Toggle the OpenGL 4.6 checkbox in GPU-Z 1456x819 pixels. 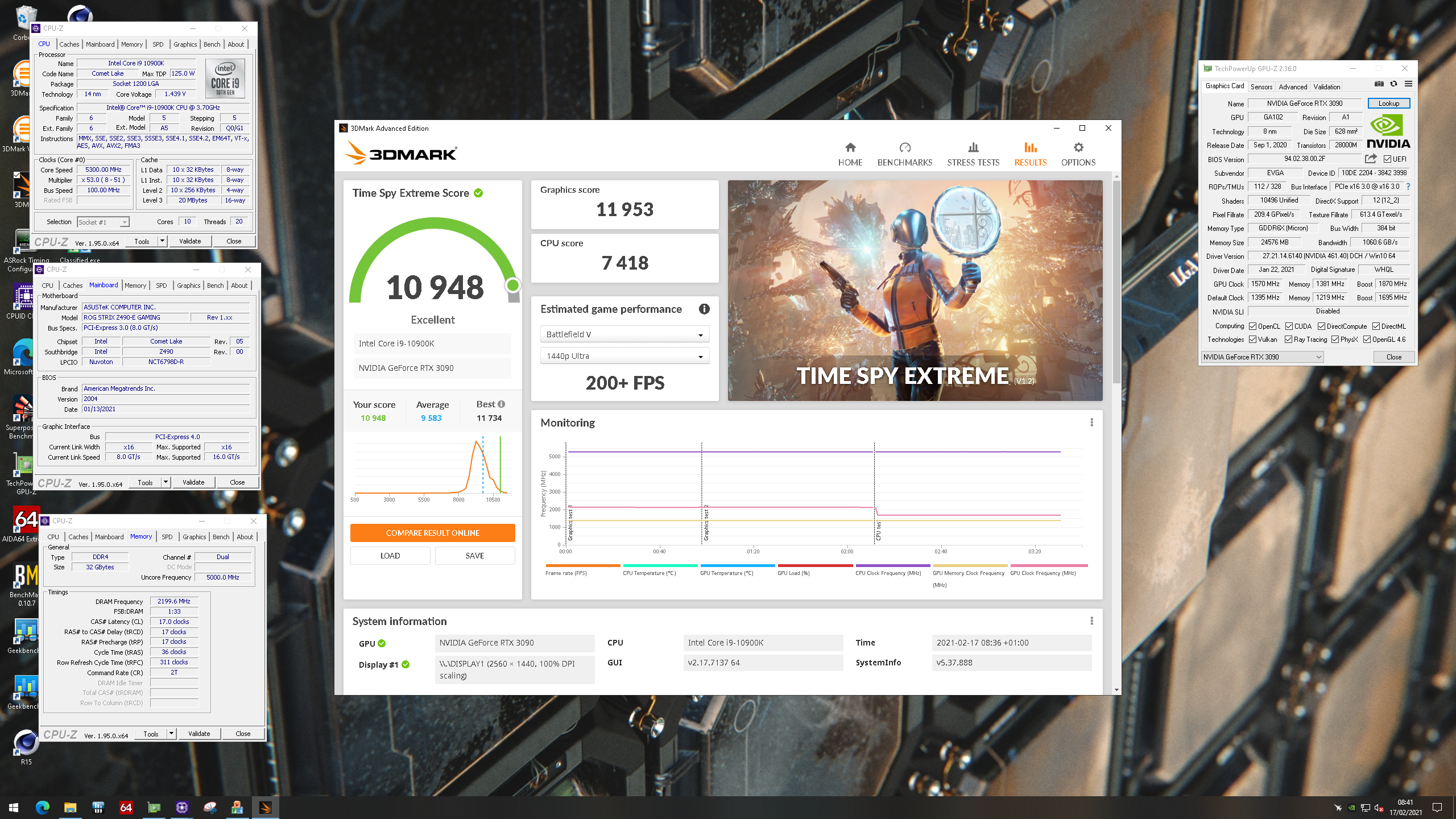[x=1367, y=340]
